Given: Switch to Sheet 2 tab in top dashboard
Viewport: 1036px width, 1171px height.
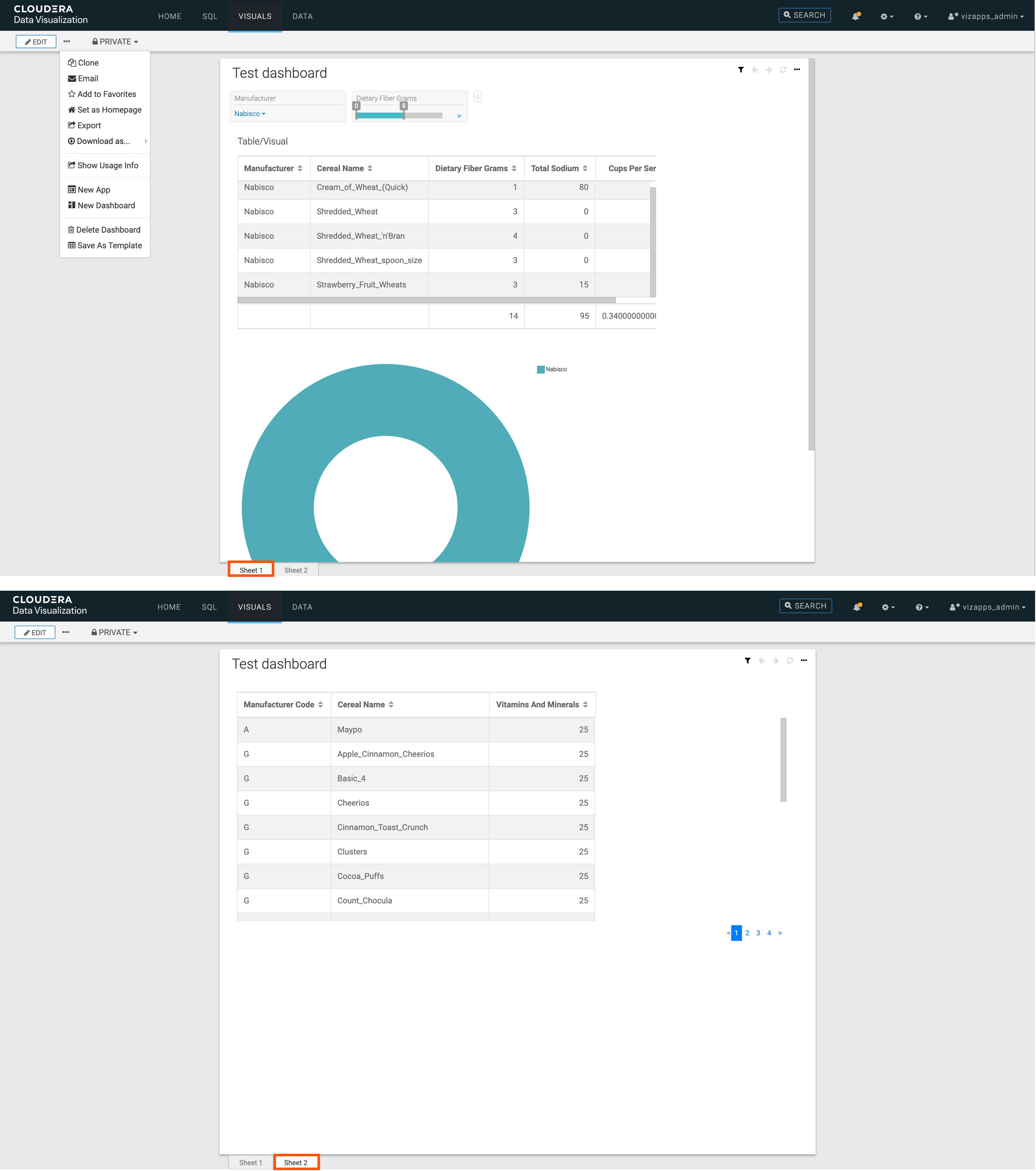Looking at the screenshot, I should tap(296, 570).
